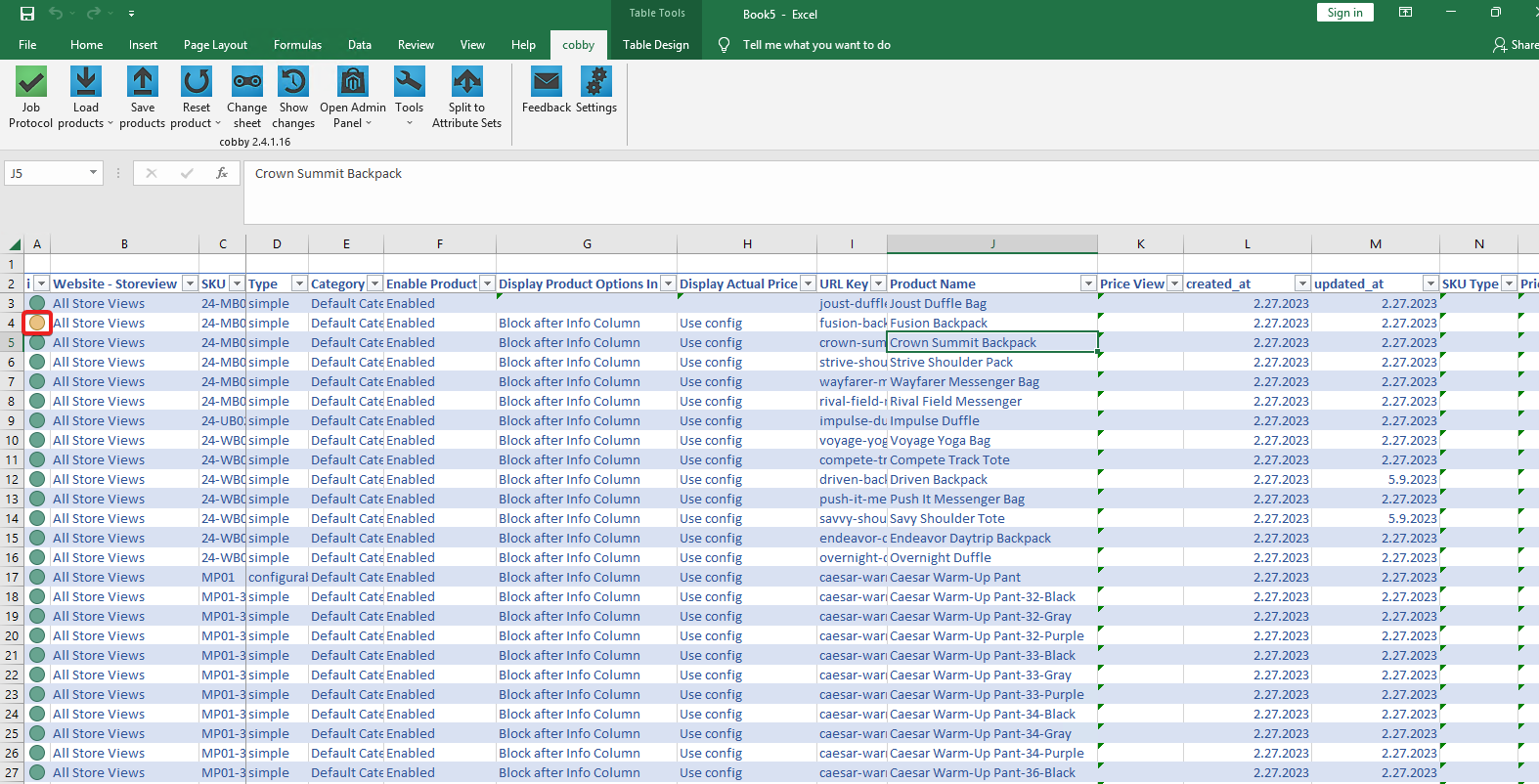Click the formula bar Enter checkmark
1539x784 pixels.
pyautogui.click(x=187, y=173)
